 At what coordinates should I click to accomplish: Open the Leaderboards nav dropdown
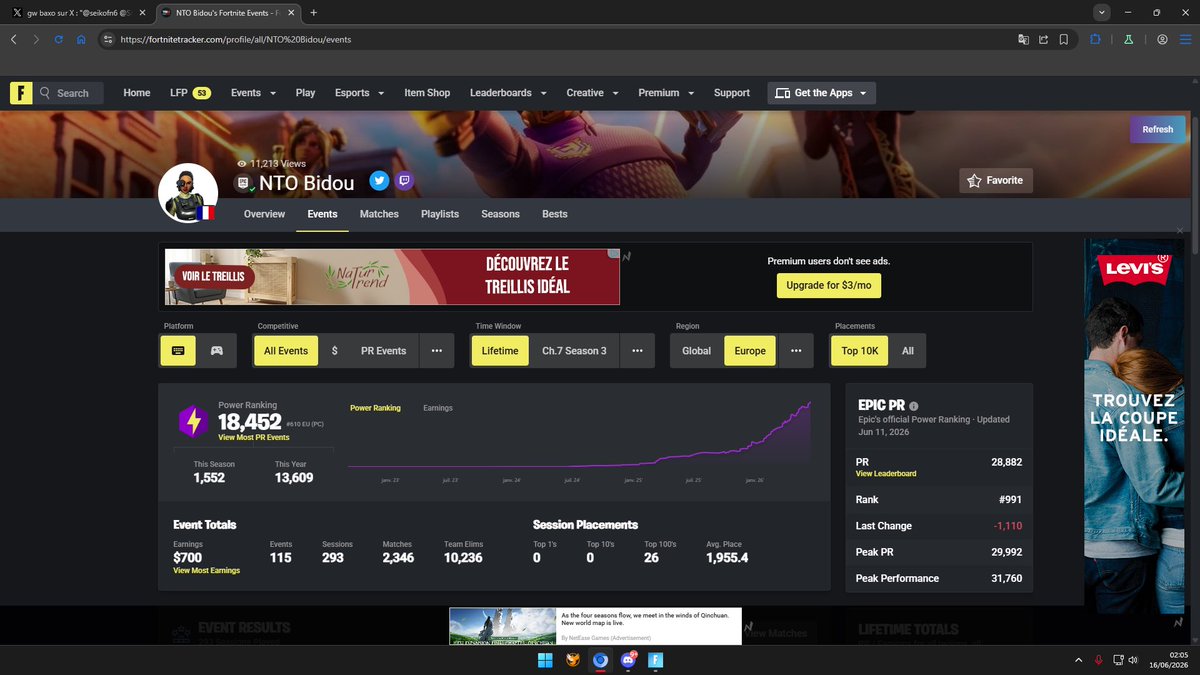point(508,93)
